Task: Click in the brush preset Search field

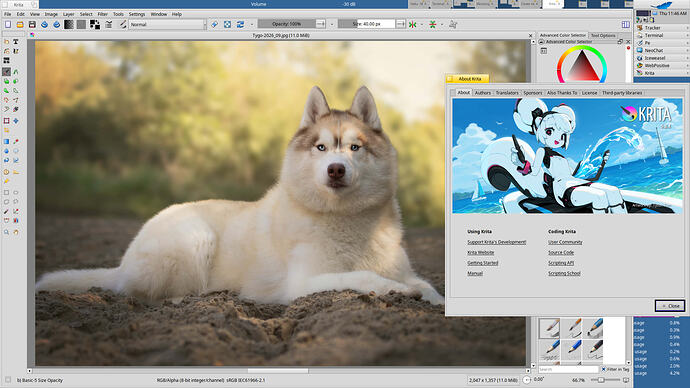Action: (x=569, y=370)
